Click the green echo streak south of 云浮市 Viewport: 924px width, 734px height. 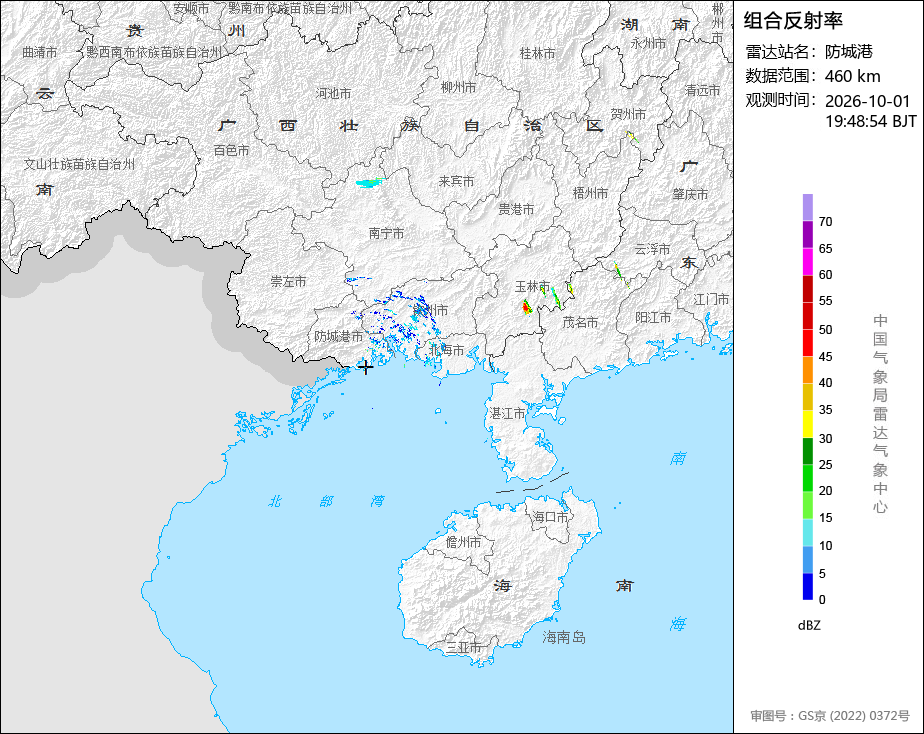621,274
